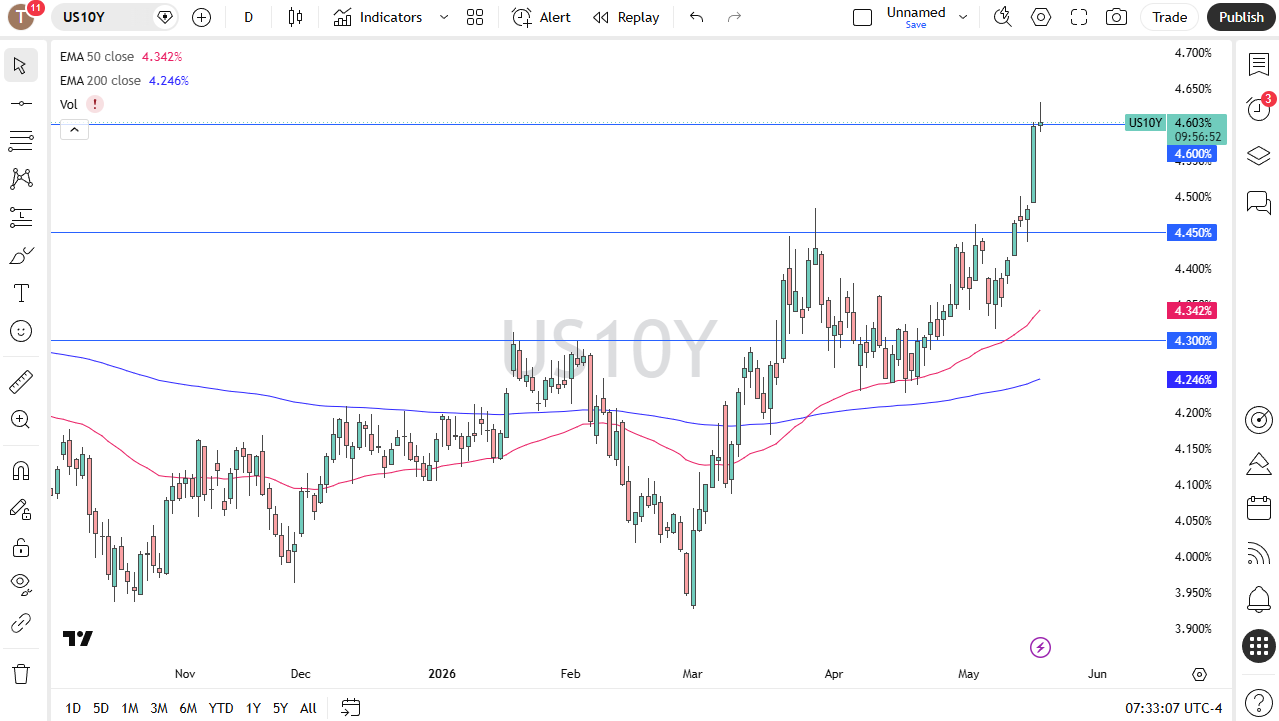The height and width of the screenshot is (721, 1279).
Task: Open the patterns drawing tool
Action: (20, 179)
